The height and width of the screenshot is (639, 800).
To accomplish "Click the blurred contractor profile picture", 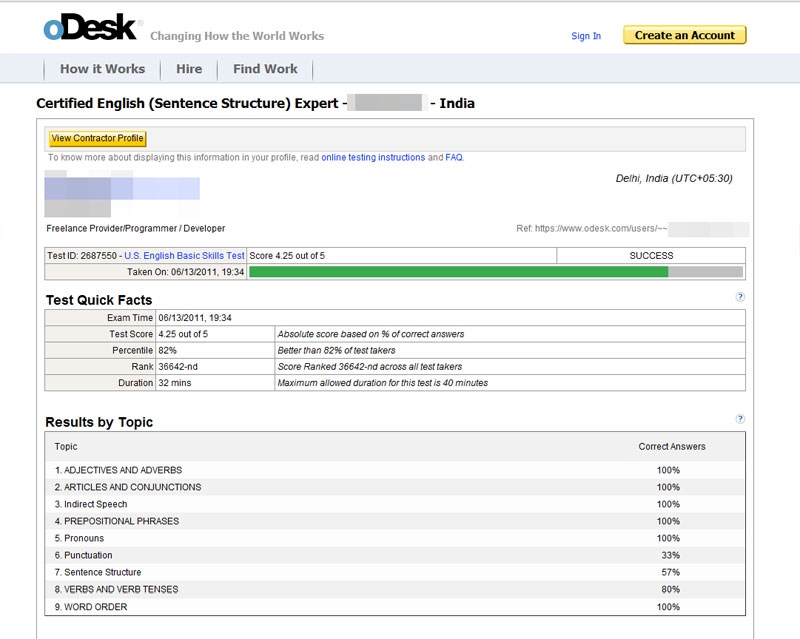I will pos(122,194).
